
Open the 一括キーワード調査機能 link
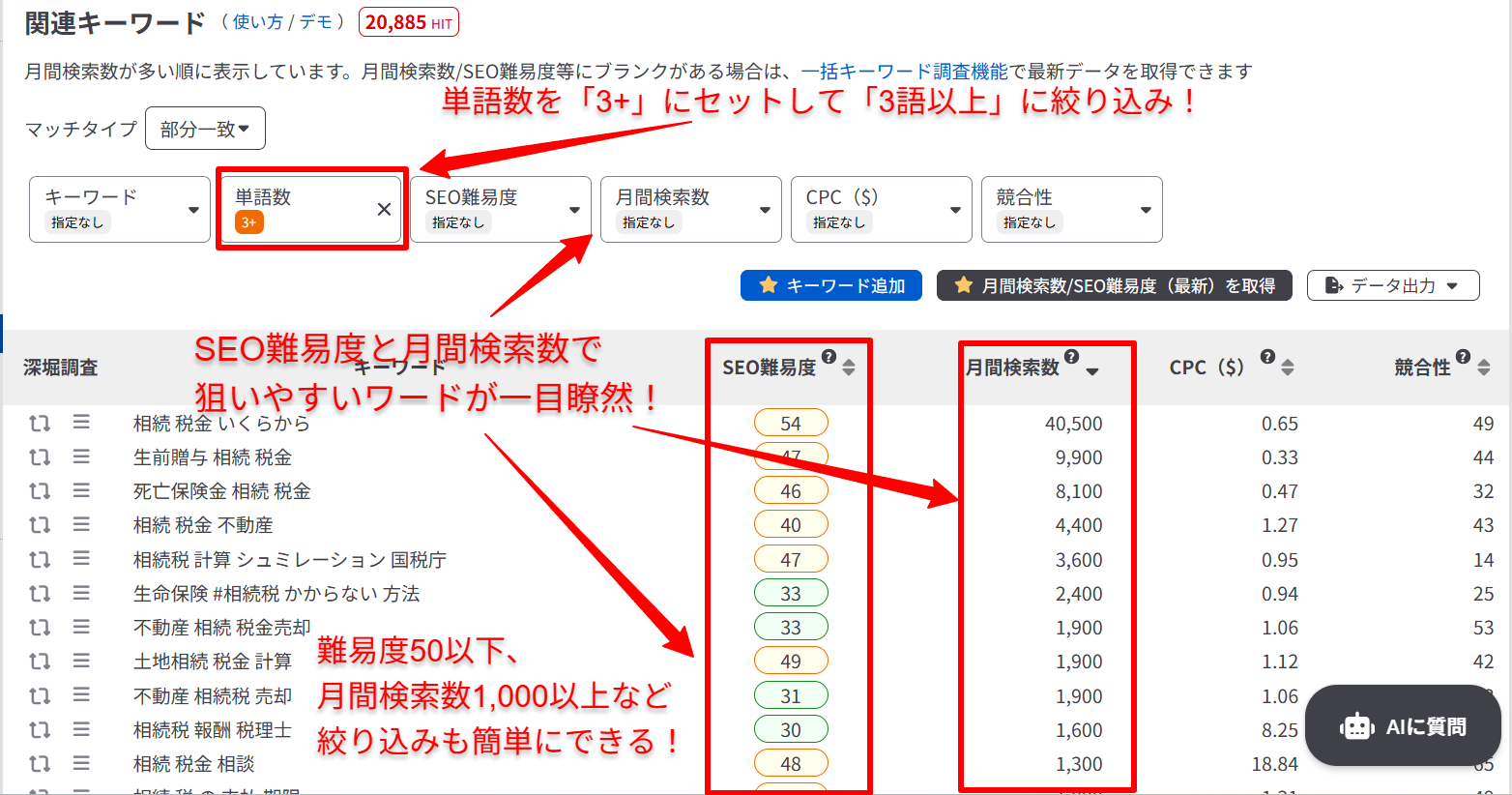pos(904,72)
